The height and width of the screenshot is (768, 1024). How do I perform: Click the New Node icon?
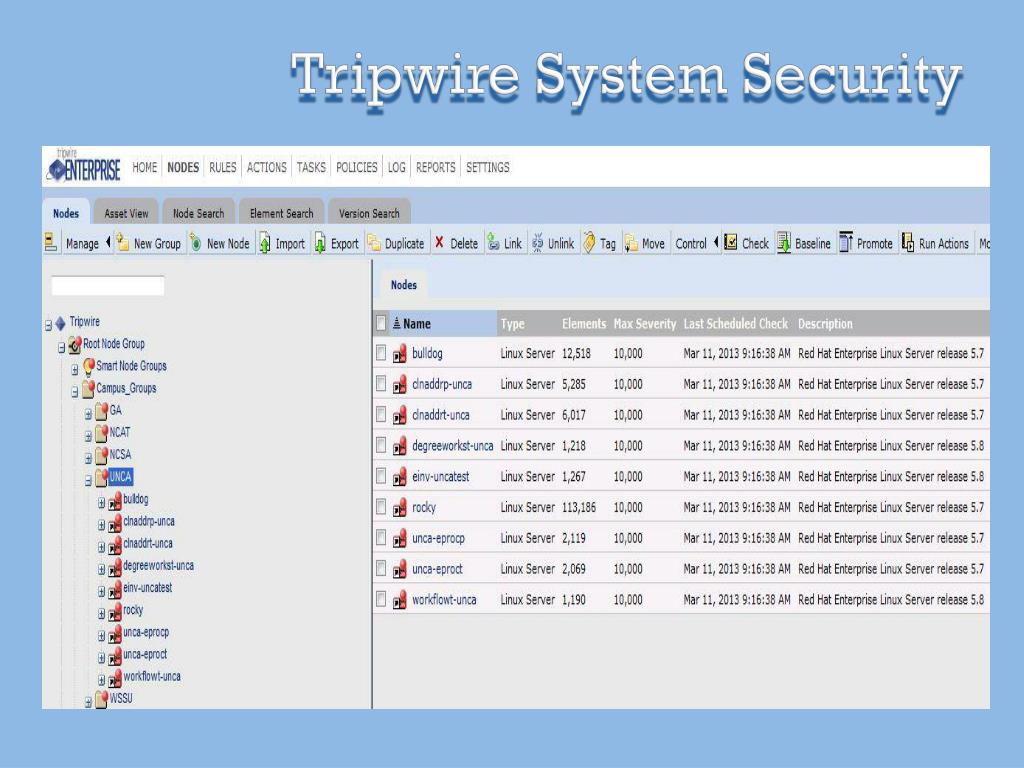(195, 243)
